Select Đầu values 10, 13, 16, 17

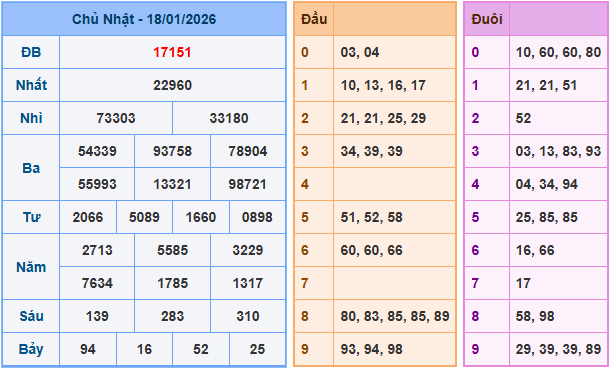coord(383,85)
